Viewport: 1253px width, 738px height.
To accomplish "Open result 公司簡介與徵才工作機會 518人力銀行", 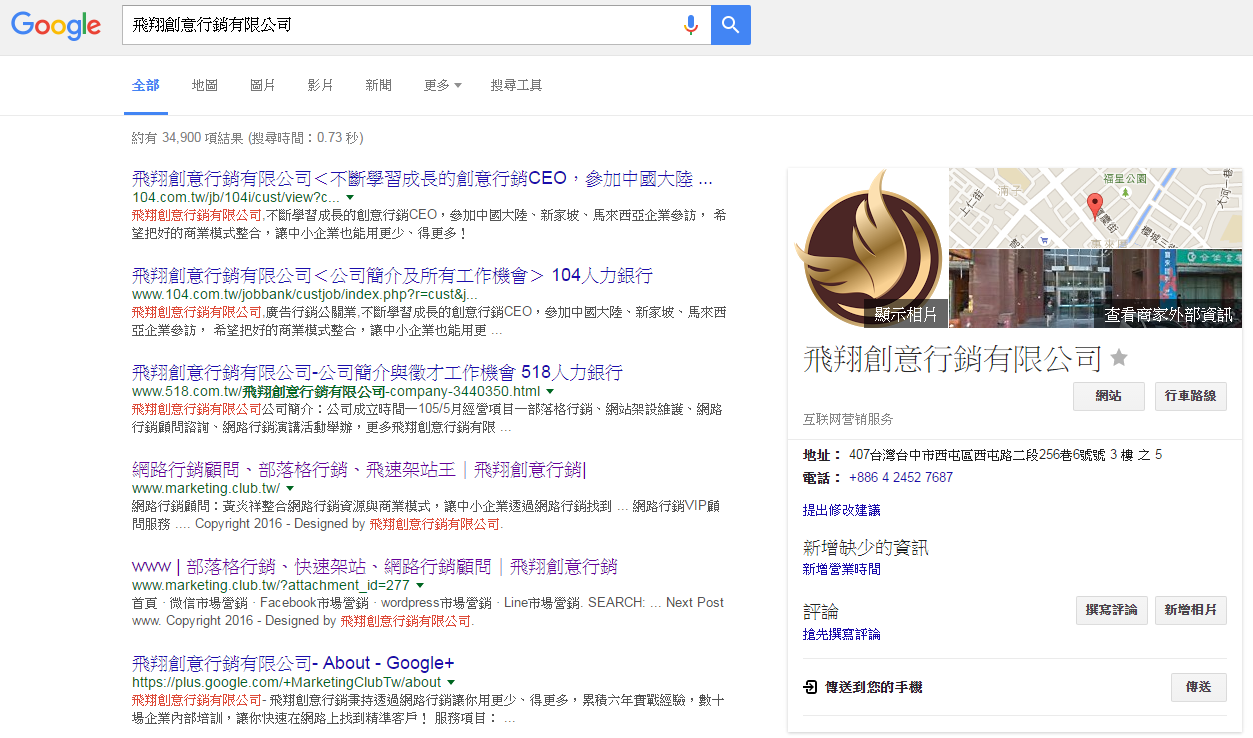I will click(x=377, y=373).
